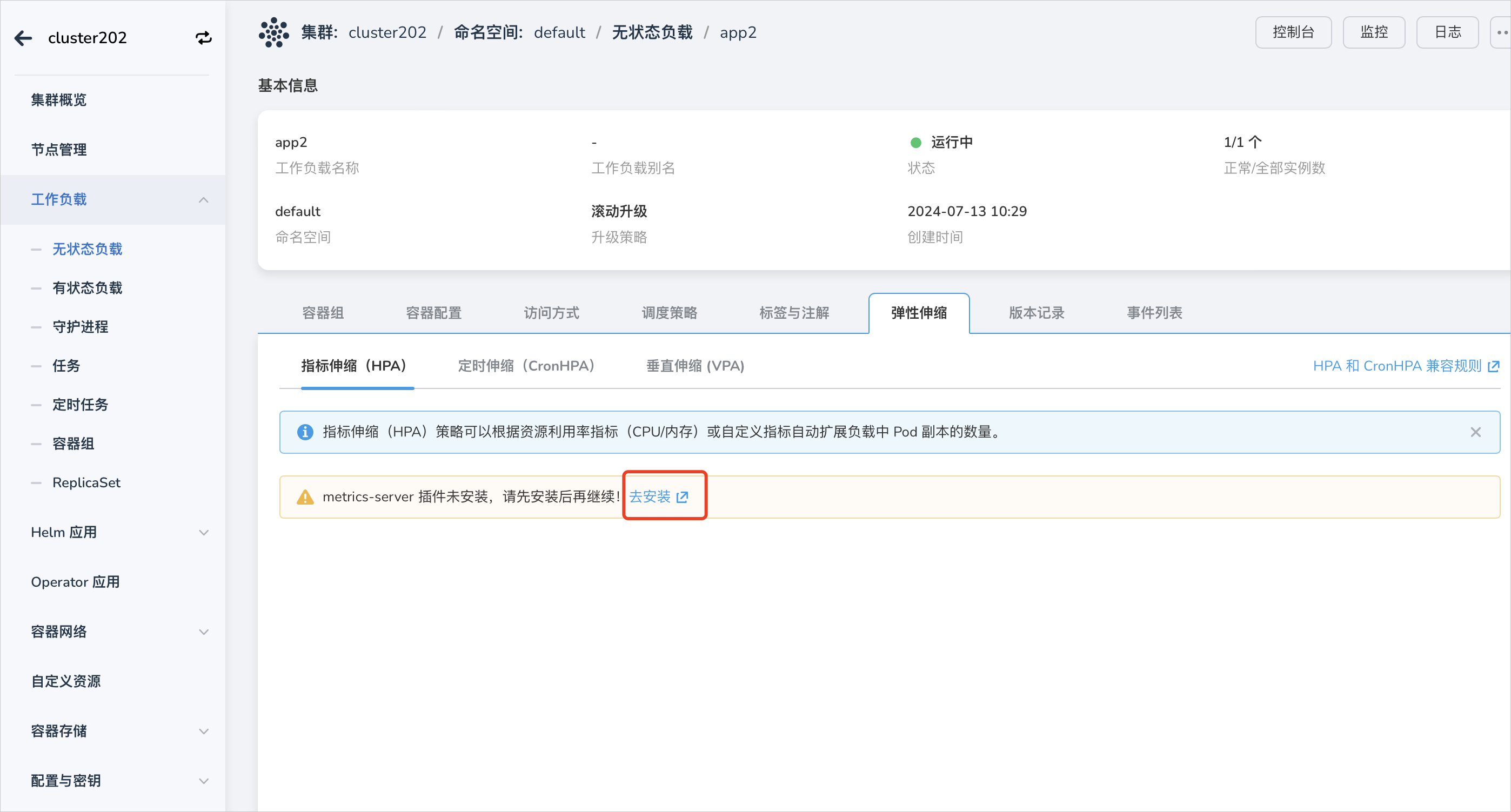
Task: Switch to the 版本记录 tab
Action: click(1037, 313)
